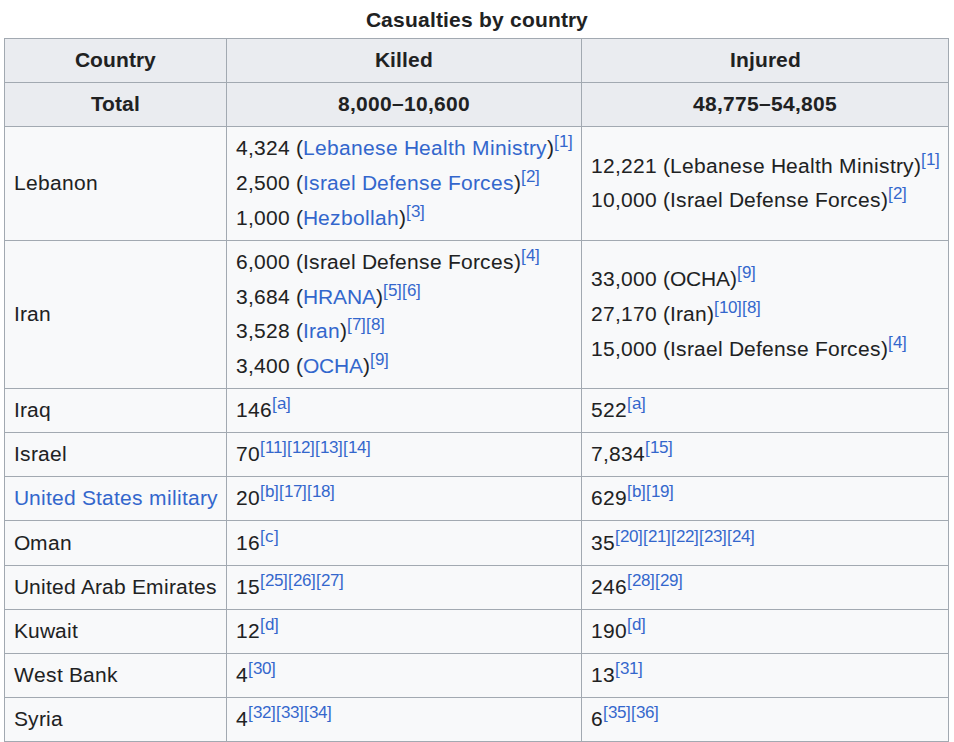Click citation [7] after Iran killed figure
Viewport: 954px width, 742px height.
coord(357,325)
